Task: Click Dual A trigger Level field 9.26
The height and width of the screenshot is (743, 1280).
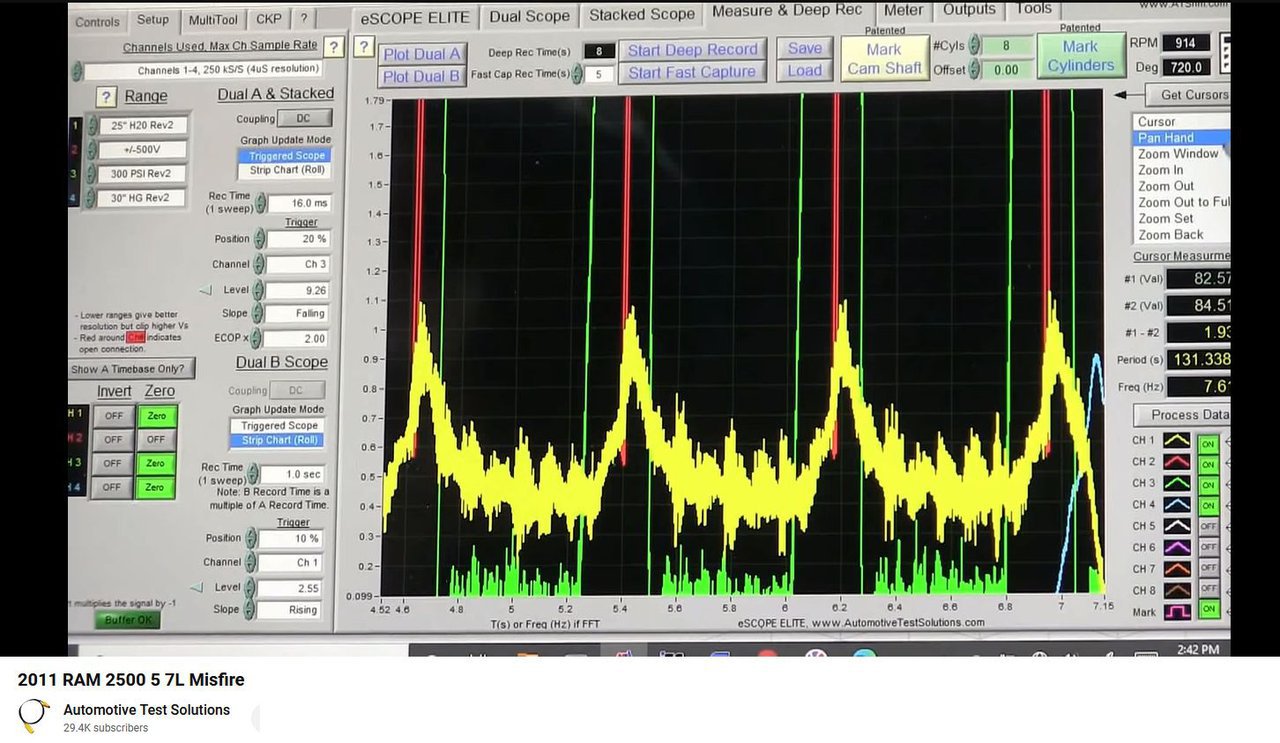Action: pos(298,290)
